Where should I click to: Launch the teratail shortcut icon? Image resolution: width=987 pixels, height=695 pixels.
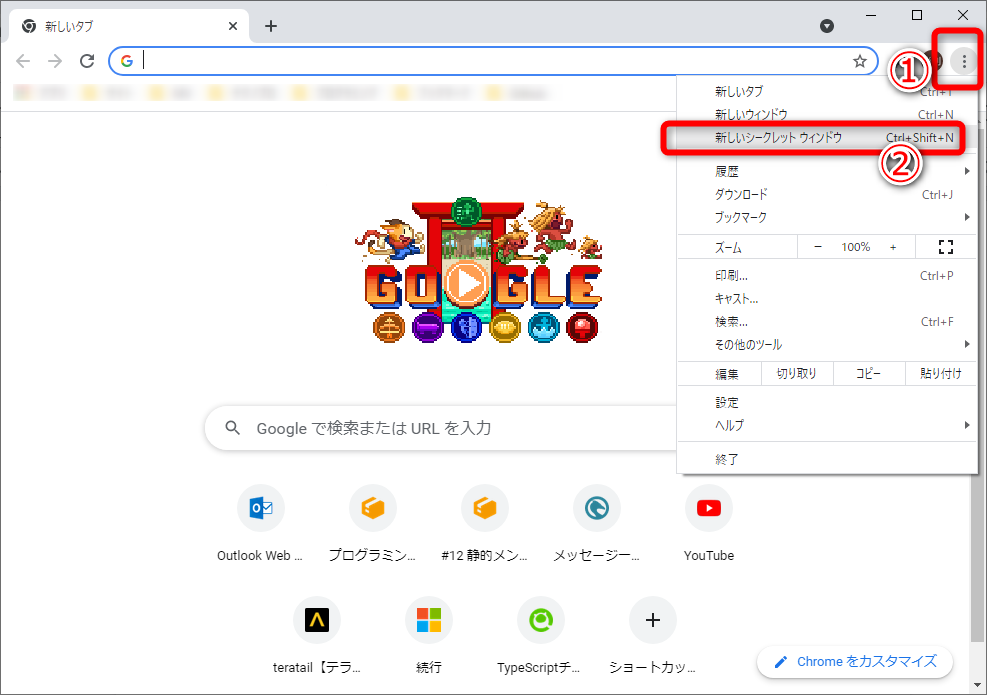pyautogui.click(x=317, y=619)
